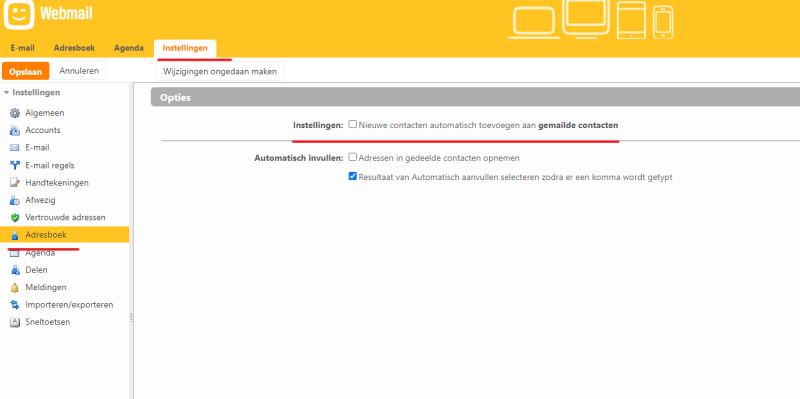Viewport: 800px width, 399px height.
Task: Open Afwezig out-of-office icon
Action: tap(15, 200)
